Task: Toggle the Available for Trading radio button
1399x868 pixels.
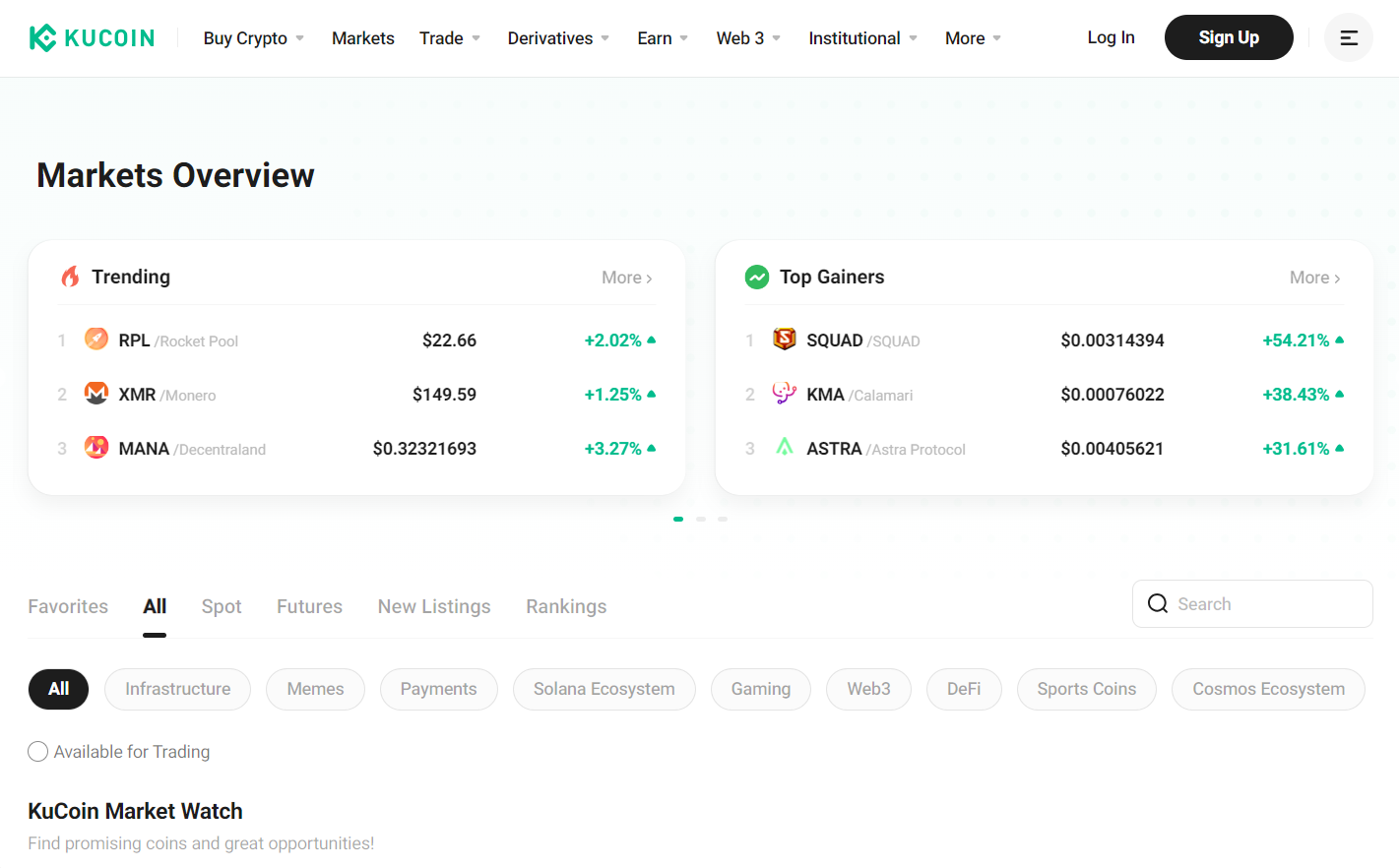Action: click(38, 752)
